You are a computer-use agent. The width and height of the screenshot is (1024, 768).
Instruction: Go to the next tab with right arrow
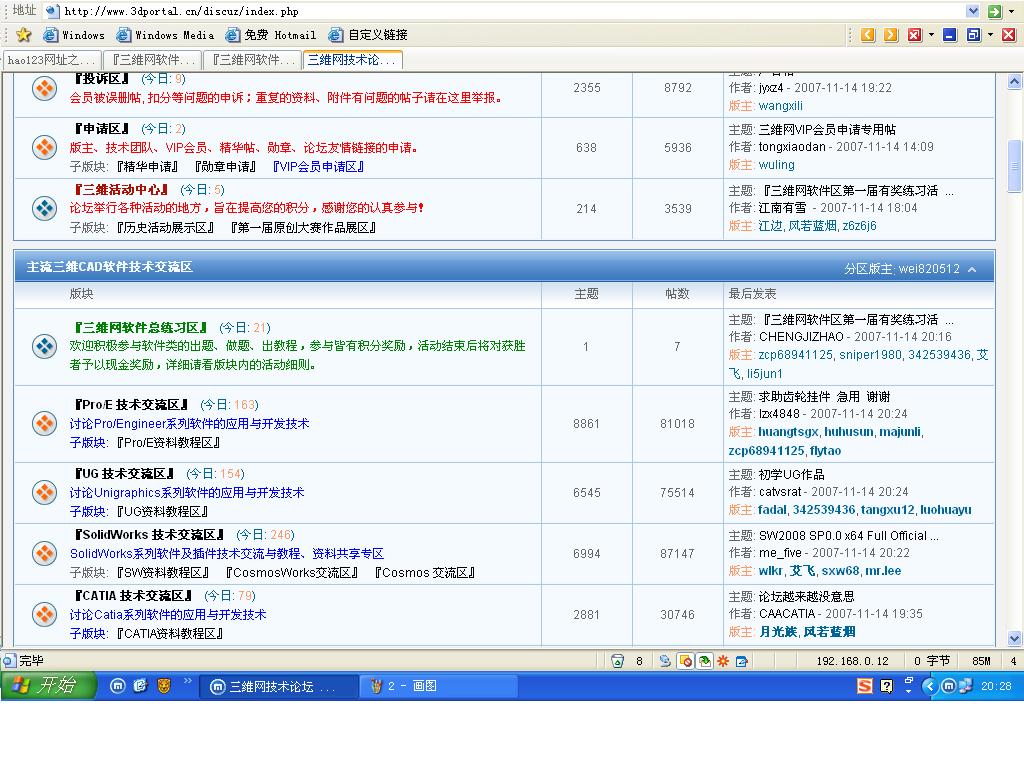tap(891, 35)
